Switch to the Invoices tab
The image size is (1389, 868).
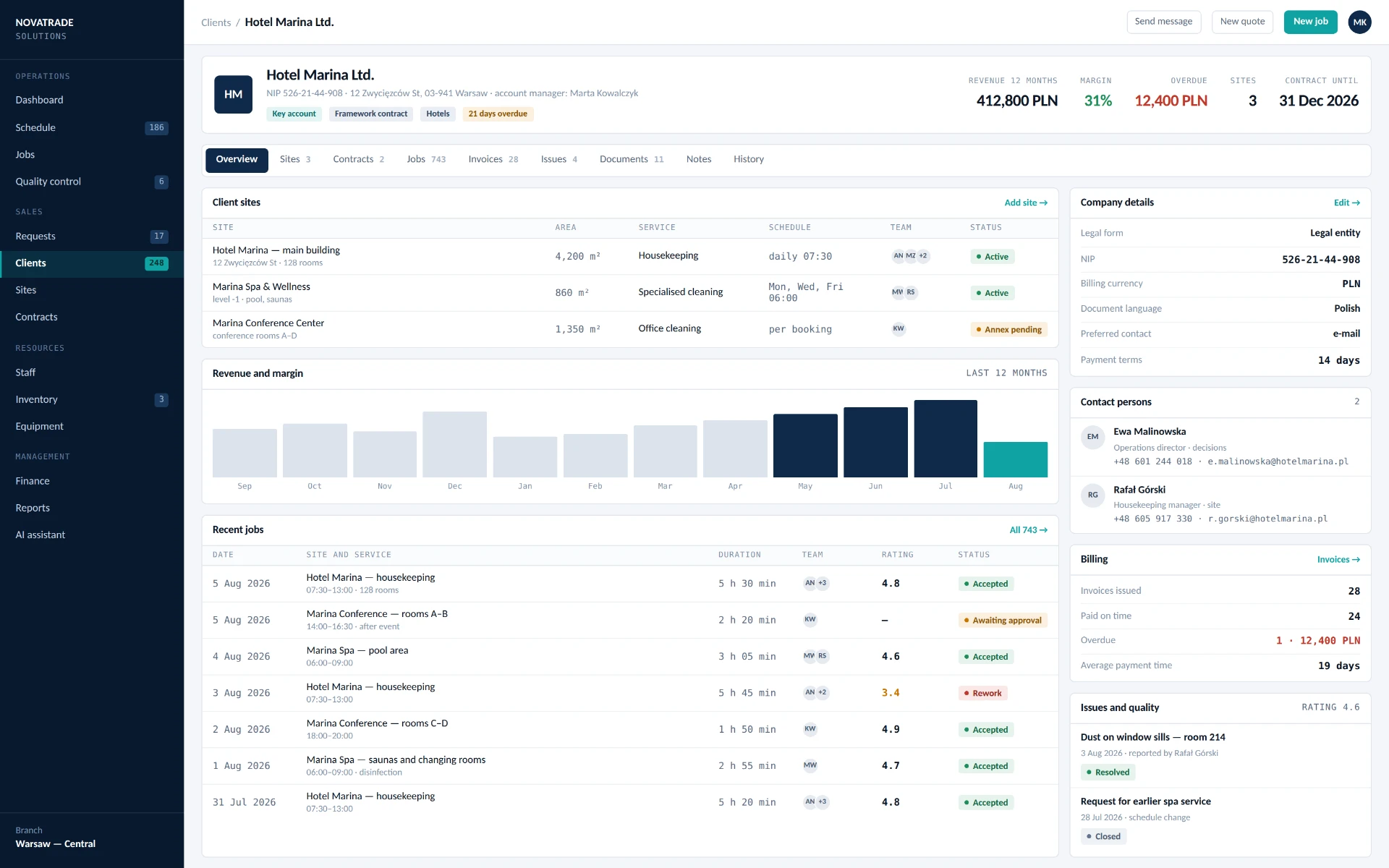click(493, 159)
